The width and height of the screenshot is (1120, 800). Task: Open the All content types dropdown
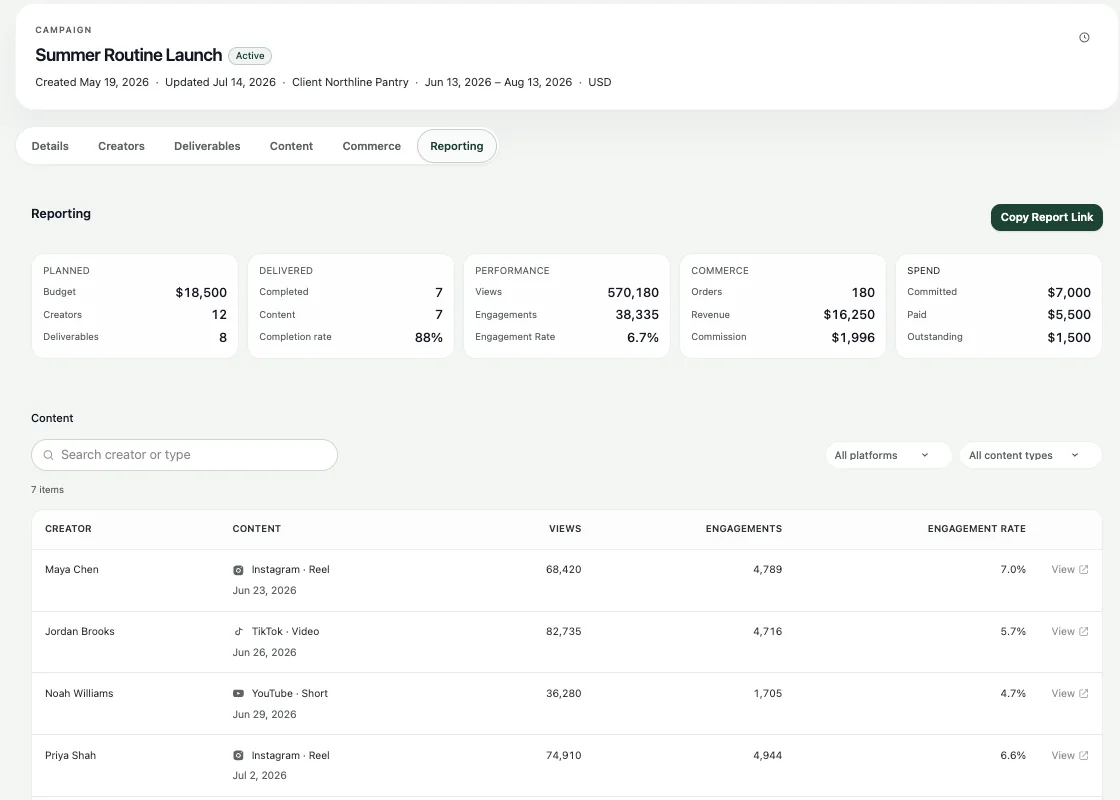click(x=1029, y=455)
